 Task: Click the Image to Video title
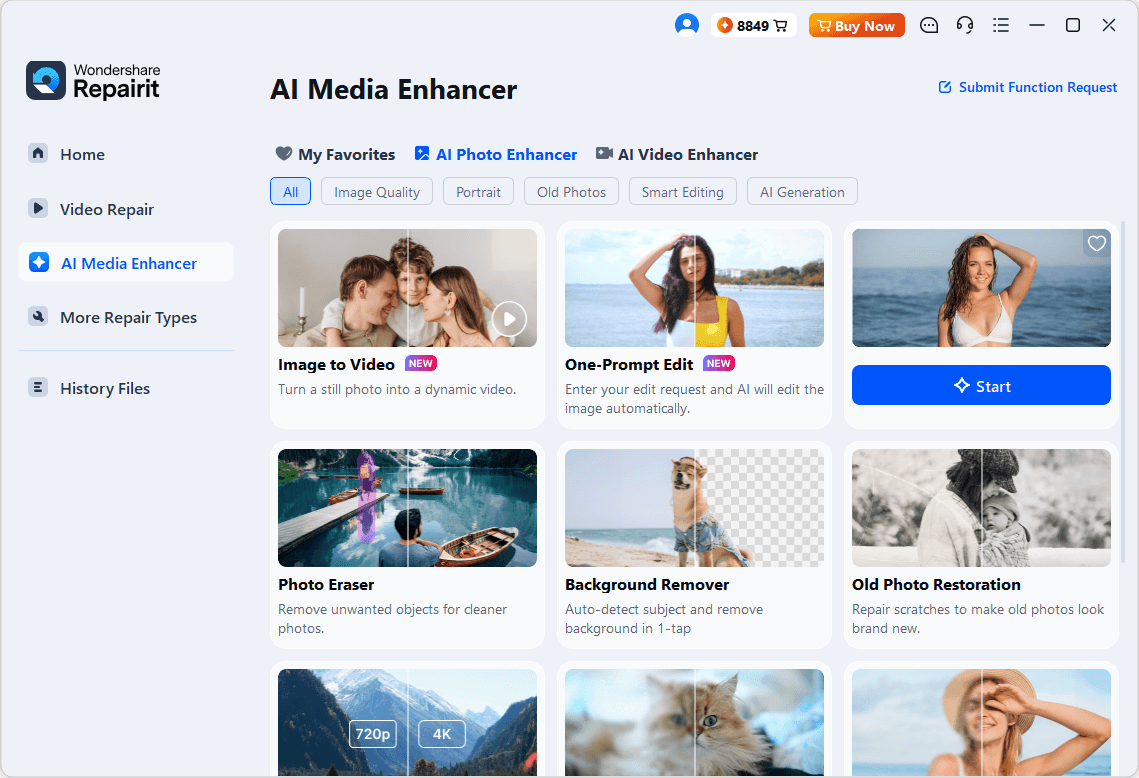pos(336,365)
